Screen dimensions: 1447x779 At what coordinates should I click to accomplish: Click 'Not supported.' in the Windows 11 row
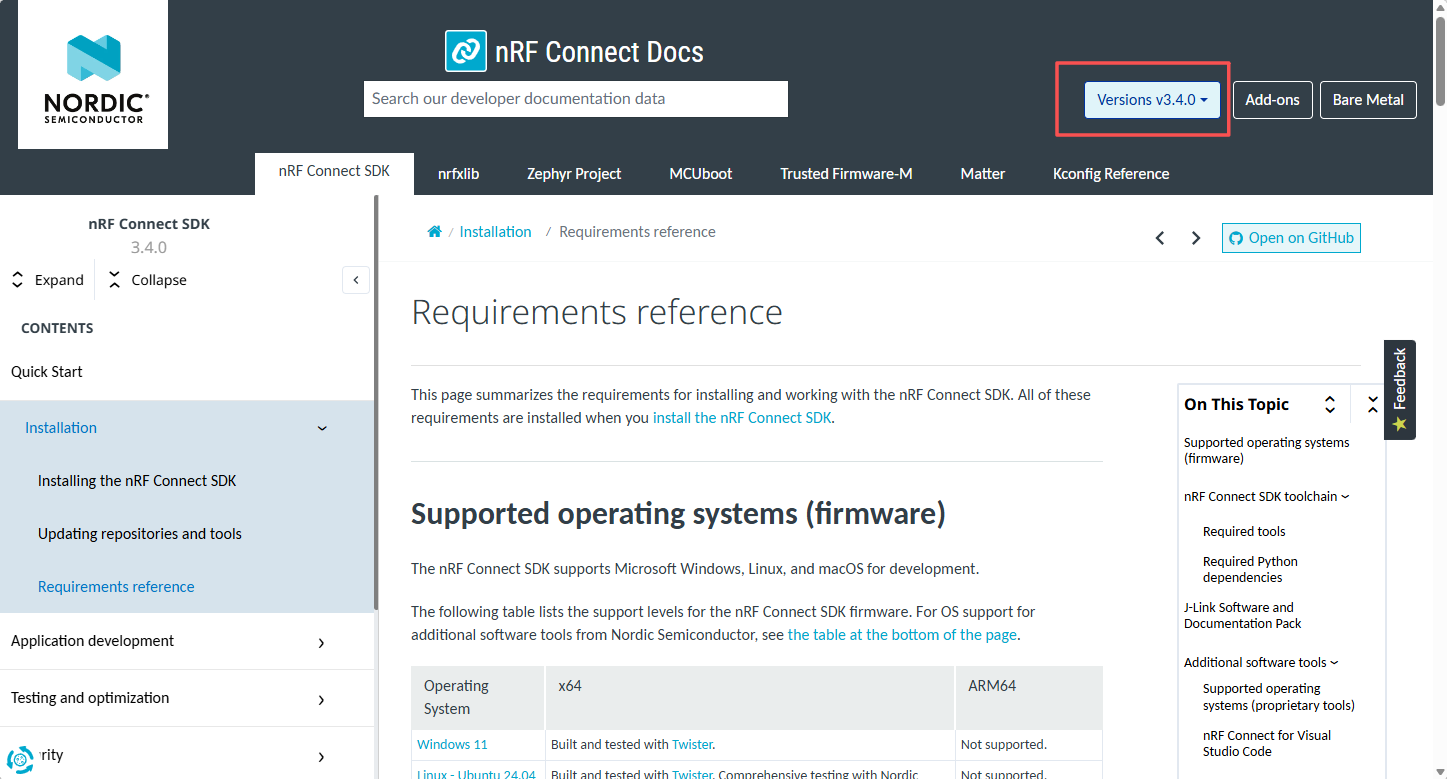tap(1003, 744)
